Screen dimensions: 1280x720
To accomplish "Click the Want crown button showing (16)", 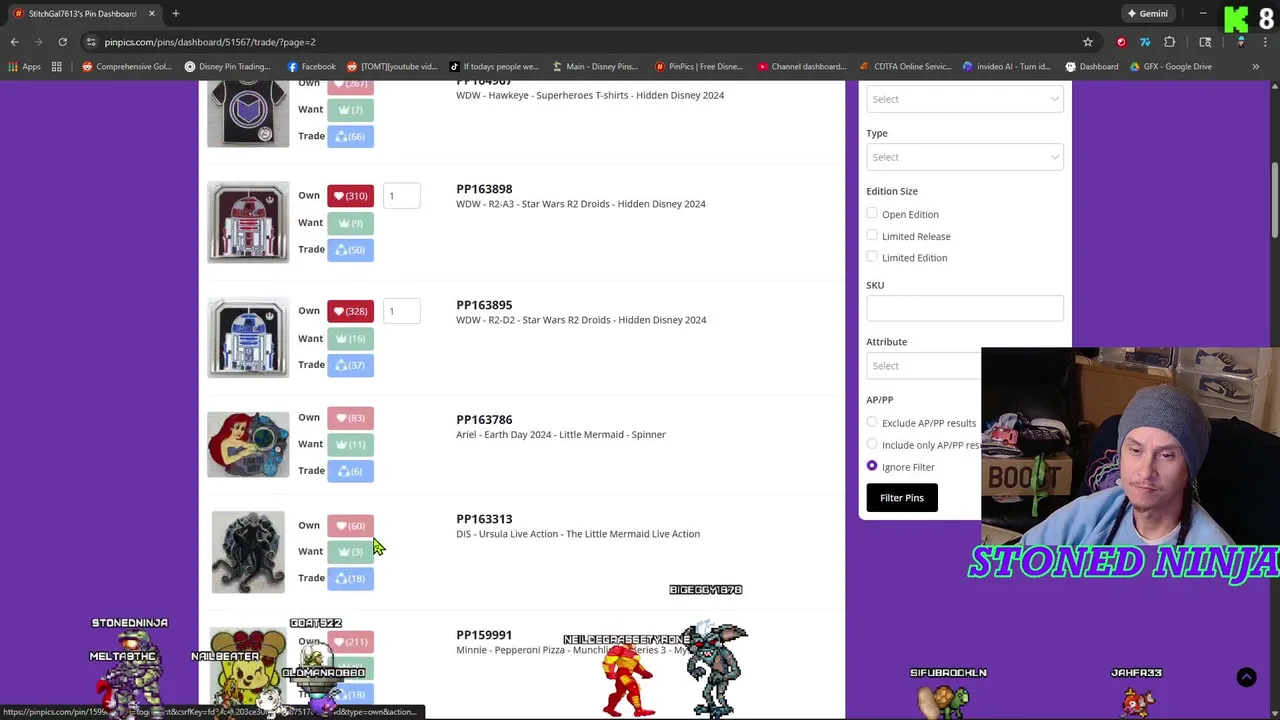I will pyautogui.click(x=350, y=338).
